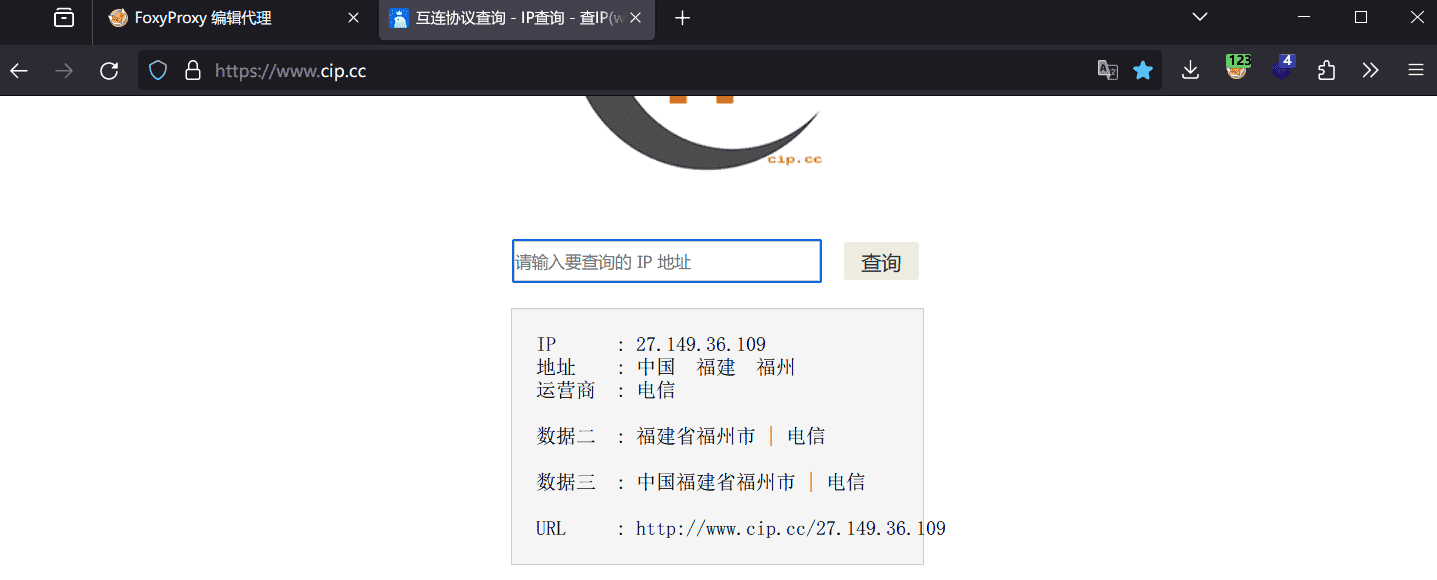The height and width of the screenshot is (580, 1437).
Task: Open the hamburger application menu
Action: click(x=1416, y=70)
